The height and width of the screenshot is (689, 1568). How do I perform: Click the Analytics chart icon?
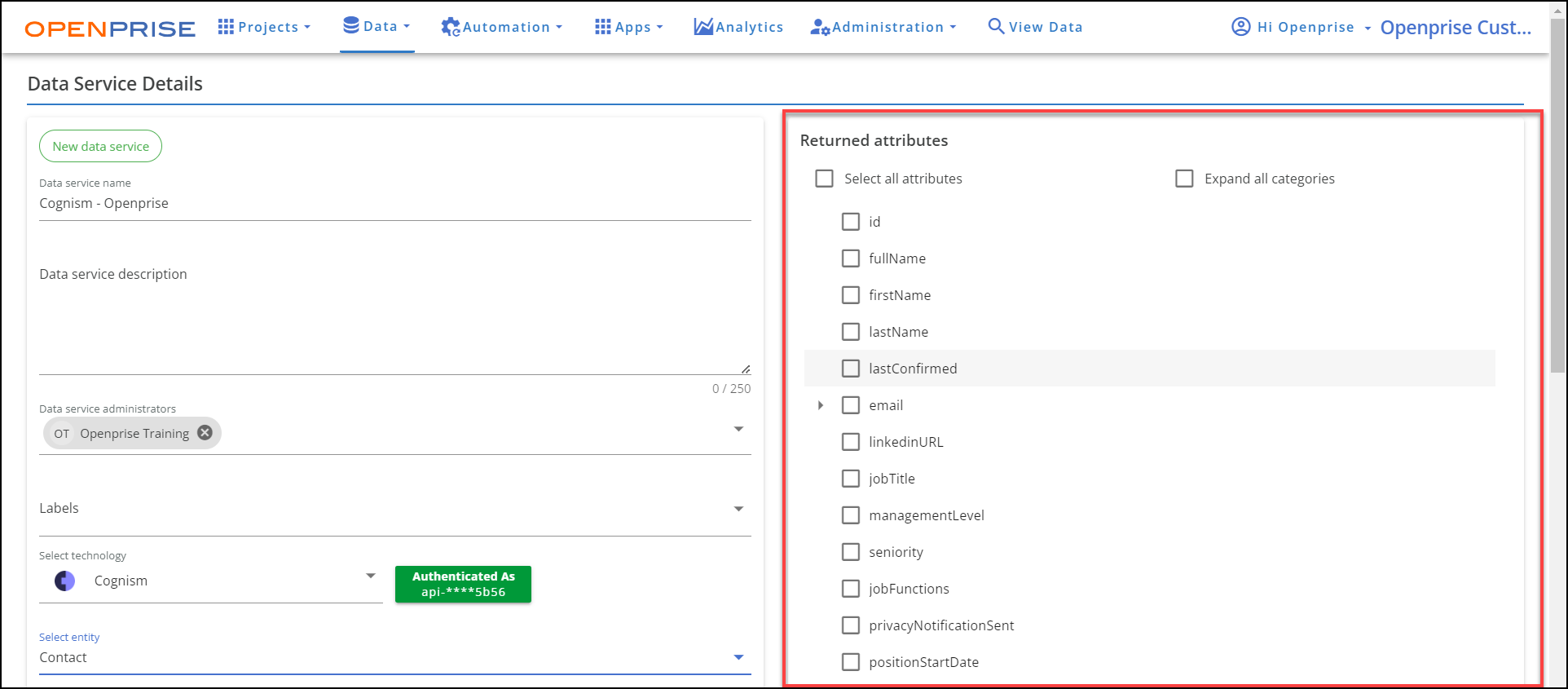703,27
